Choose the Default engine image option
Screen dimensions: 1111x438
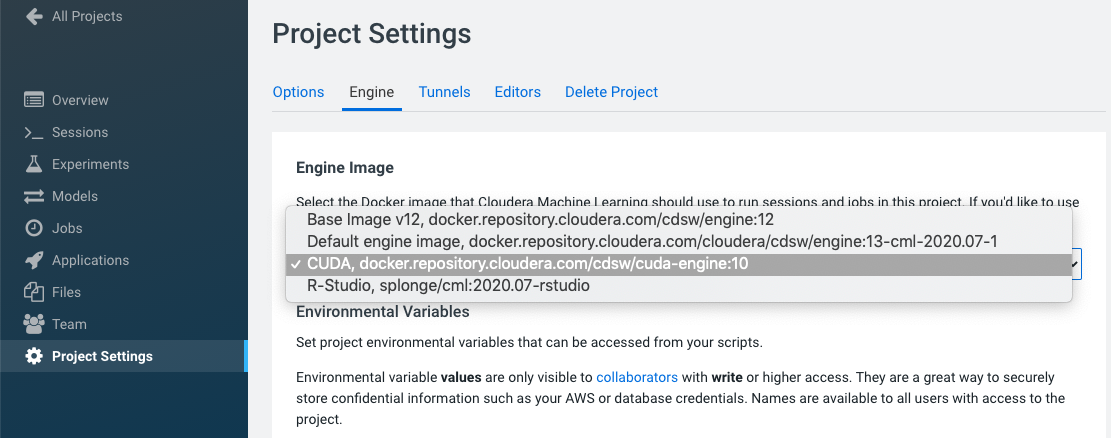pos(652,241)
